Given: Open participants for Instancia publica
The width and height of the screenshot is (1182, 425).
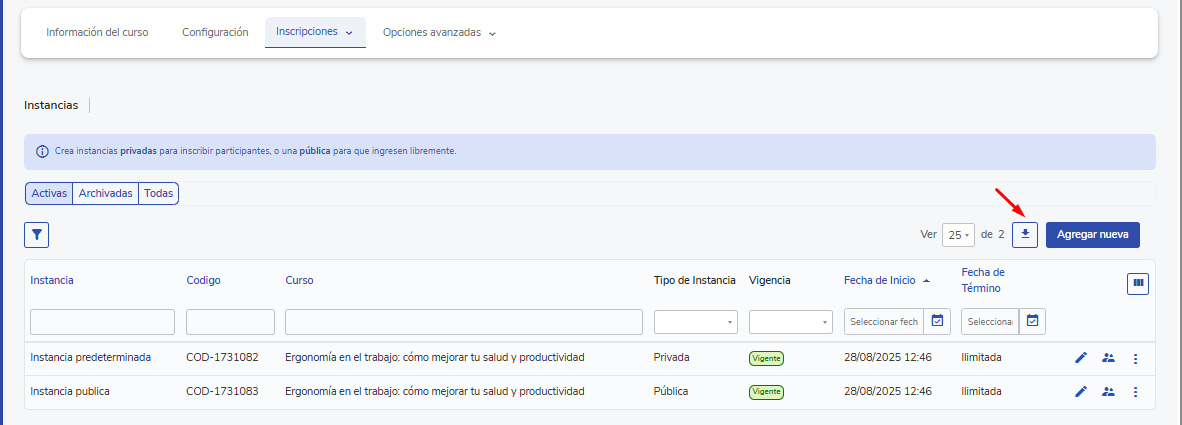Looking at the screenshot, I should pos(1108,392).
